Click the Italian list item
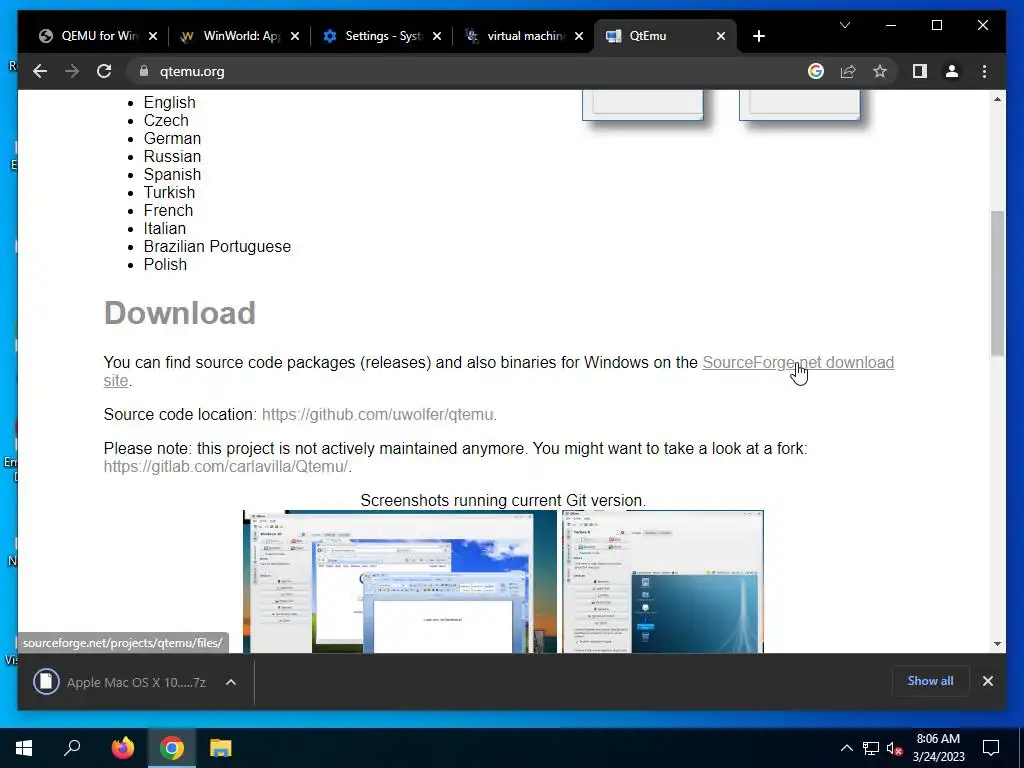 pyautogui.click(x=165, y=229)
